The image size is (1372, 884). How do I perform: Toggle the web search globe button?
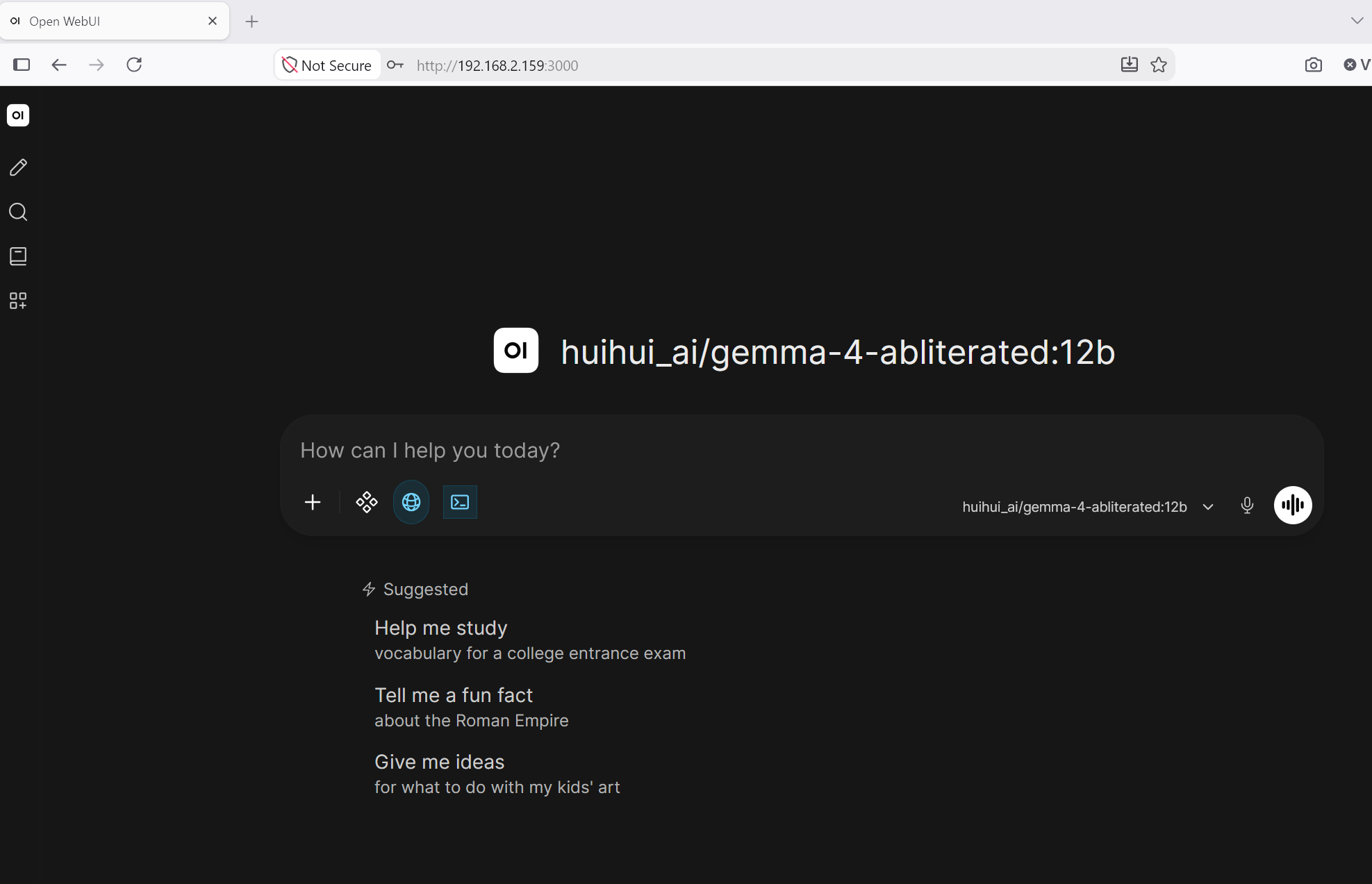click(x=411, y=502)
